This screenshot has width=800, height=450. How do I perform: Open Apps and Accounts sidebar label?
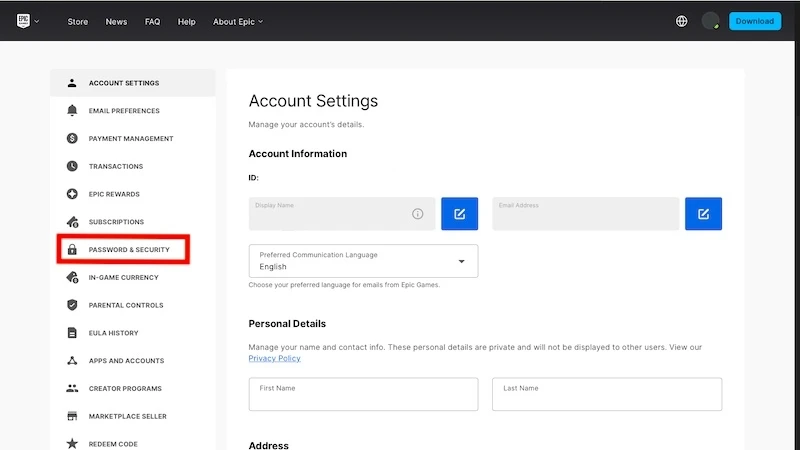[127, 361]
